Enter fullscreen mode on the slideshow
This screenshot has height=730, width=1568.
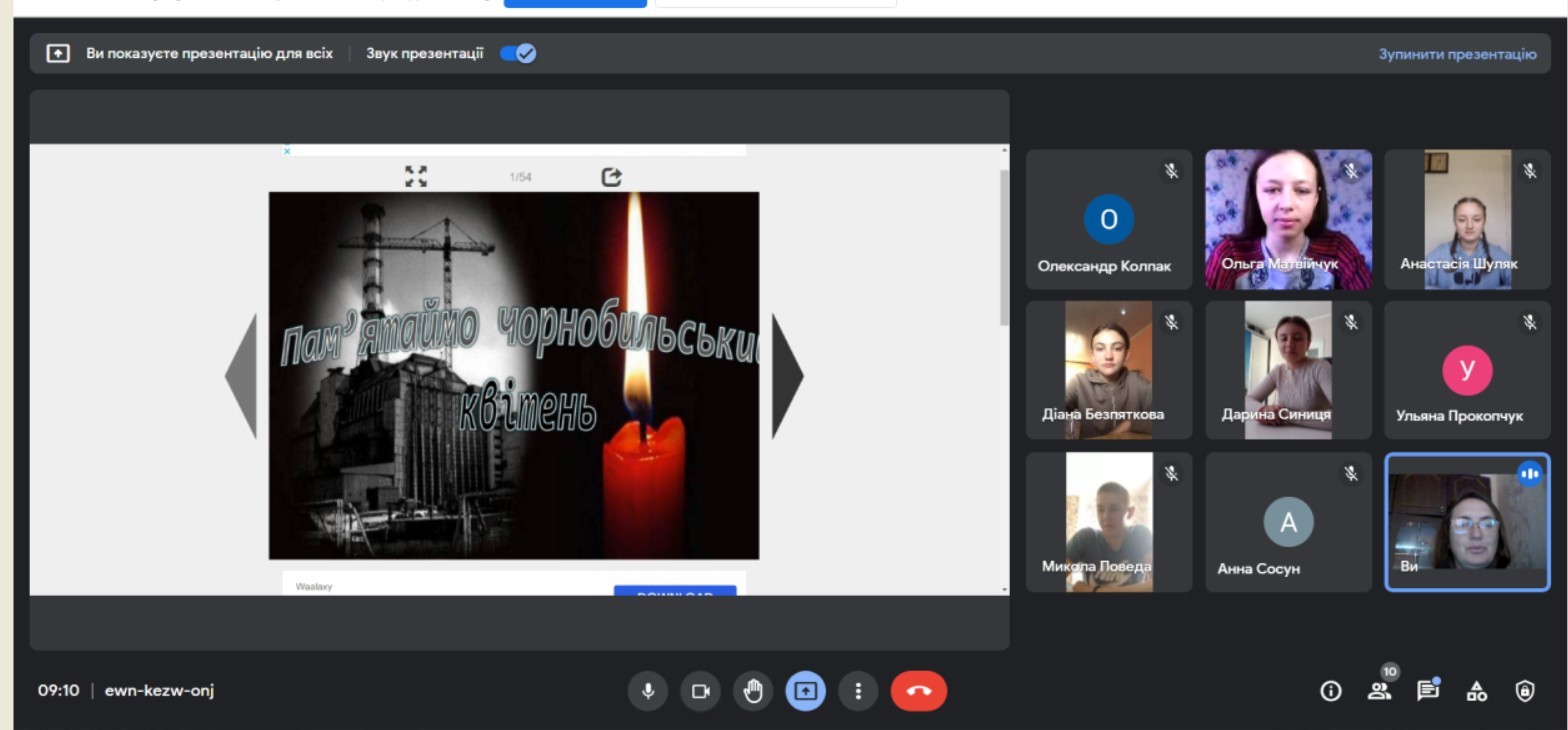click(416, 177)
